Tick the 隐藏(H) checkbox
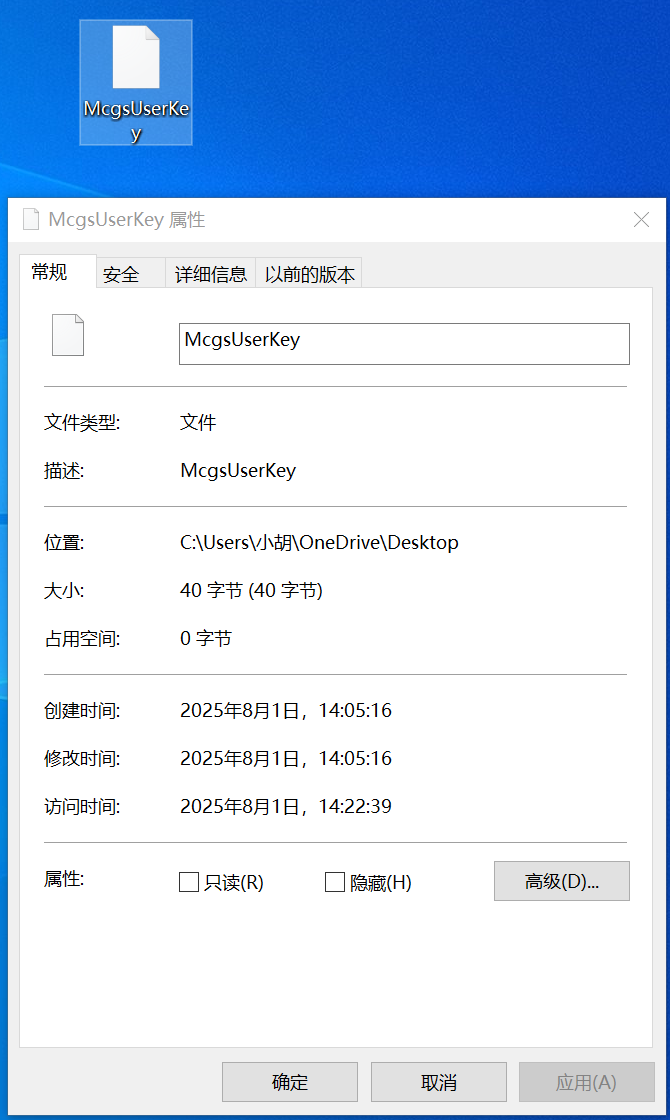 (x=335, y=882)
